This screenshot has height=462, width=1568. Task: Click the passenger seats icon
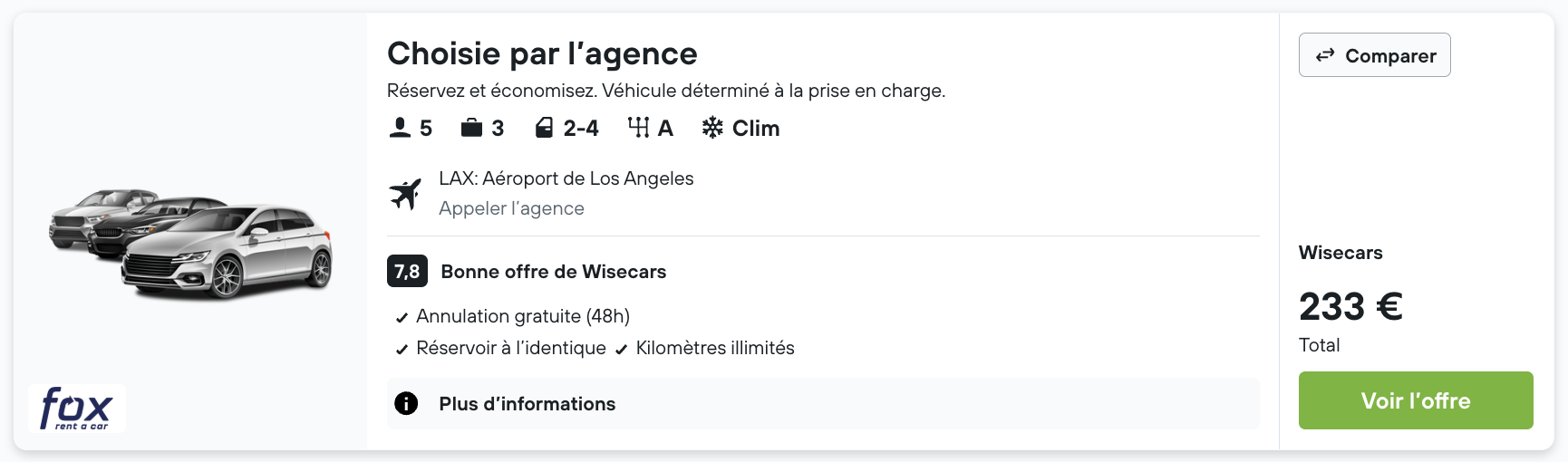click(x=400, y=128)
